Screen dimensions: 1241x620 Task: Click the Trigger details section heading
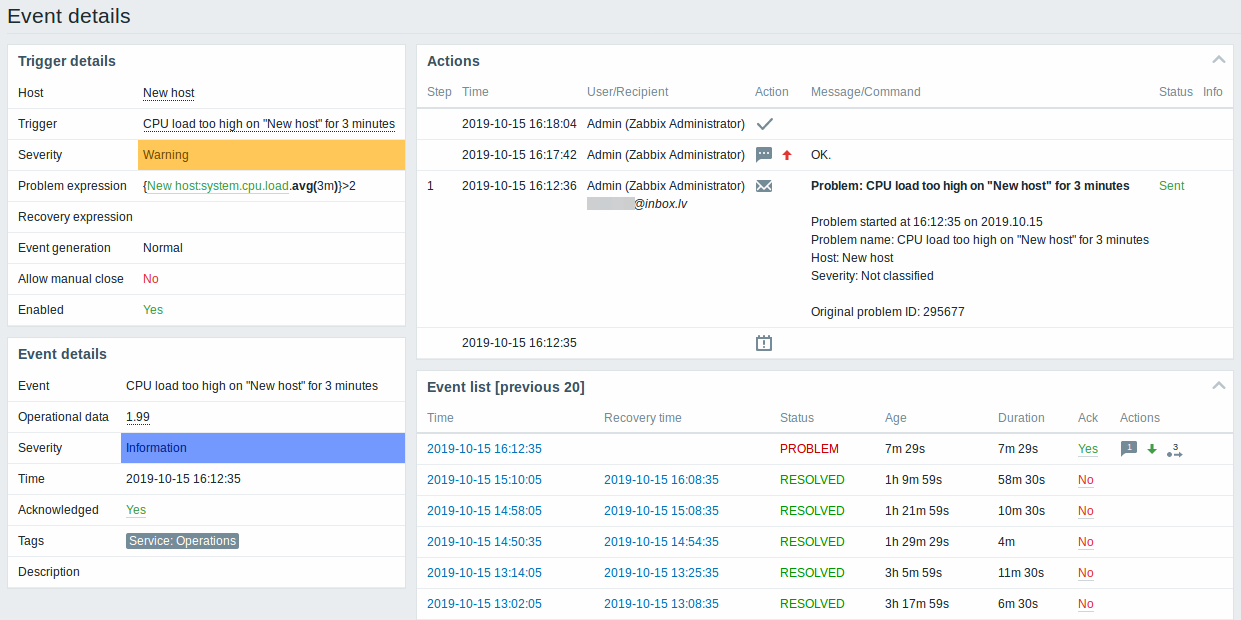67,61
